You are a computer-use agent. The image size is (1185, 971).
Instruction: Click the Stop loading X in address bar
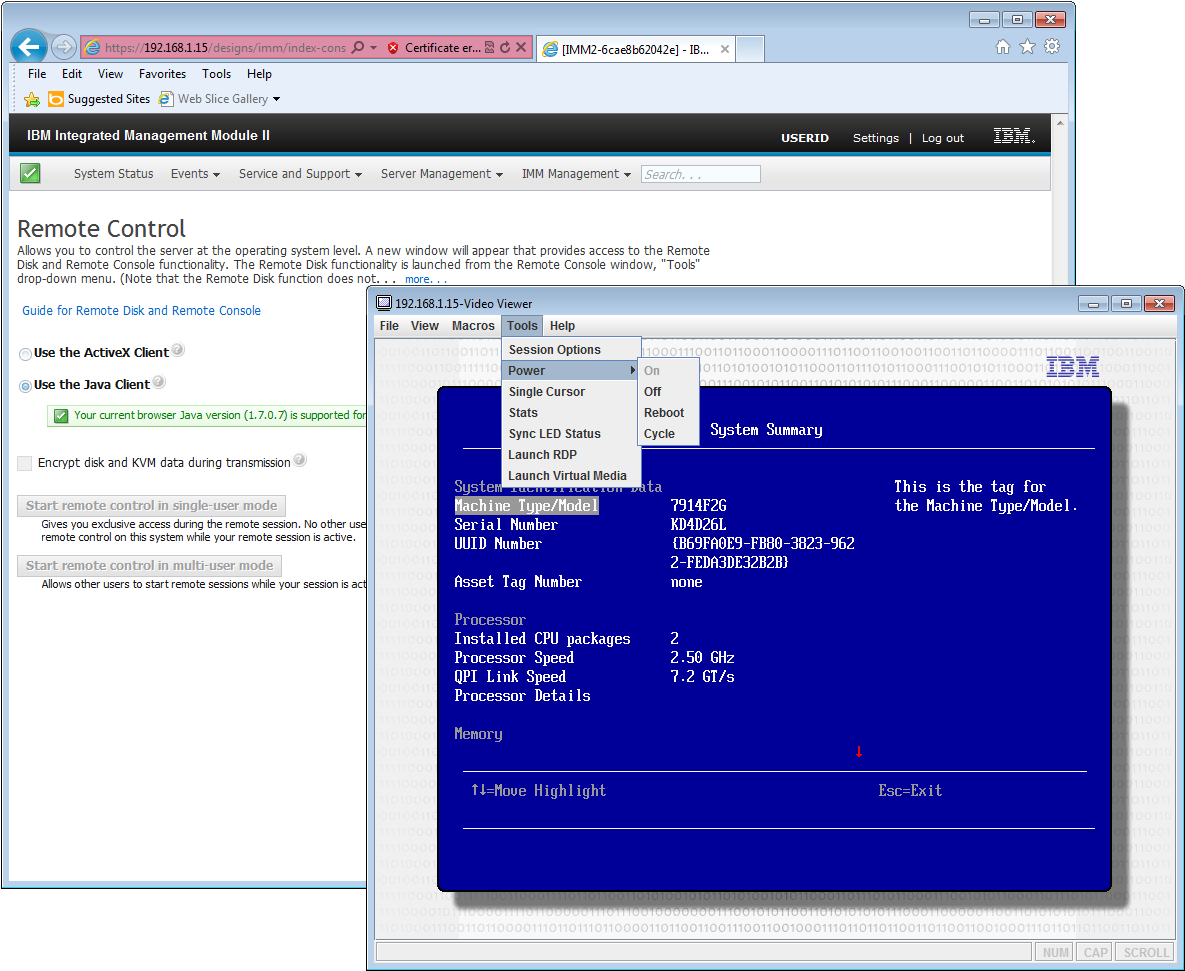[521, 48]
